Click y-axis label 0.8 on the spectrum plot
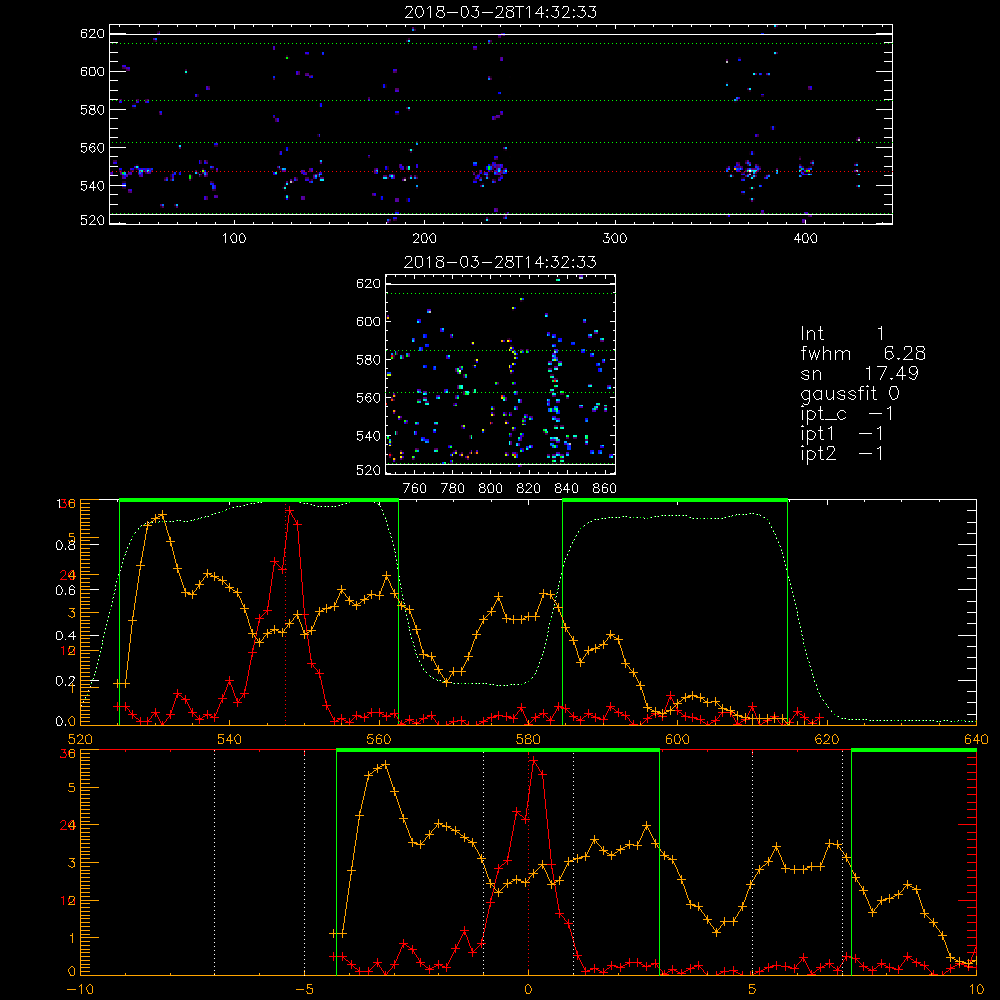This screenshot has height=1000, width=1000. (x=65, y=545)
